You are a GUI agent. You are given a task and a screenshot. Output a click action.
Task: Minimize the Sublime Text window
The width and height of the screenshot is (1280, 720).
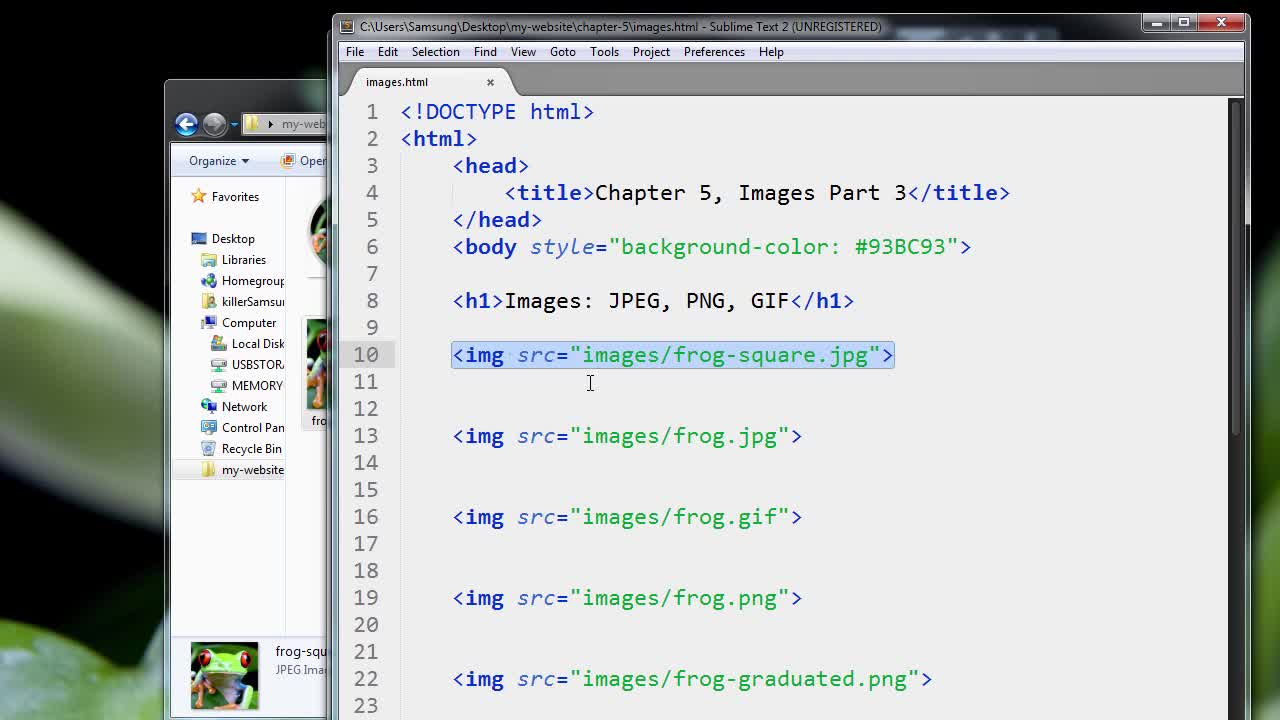1157,23
